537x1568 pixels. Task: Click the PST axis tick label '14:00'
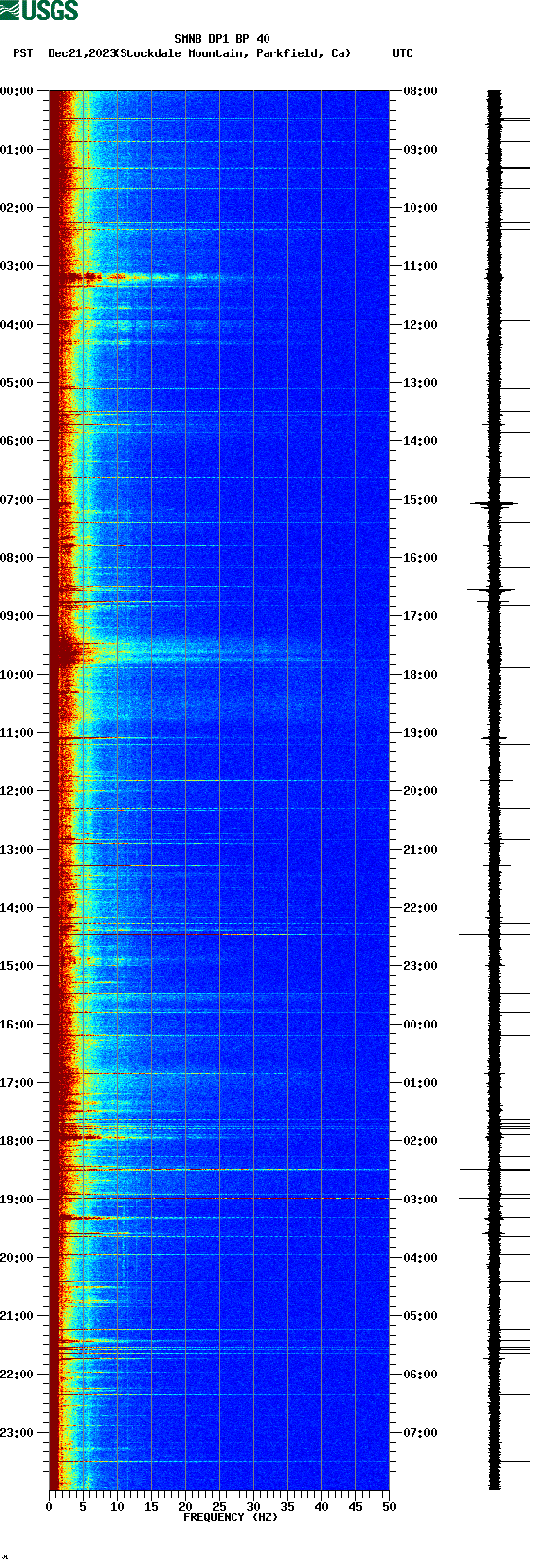click(x=18, y=908)
